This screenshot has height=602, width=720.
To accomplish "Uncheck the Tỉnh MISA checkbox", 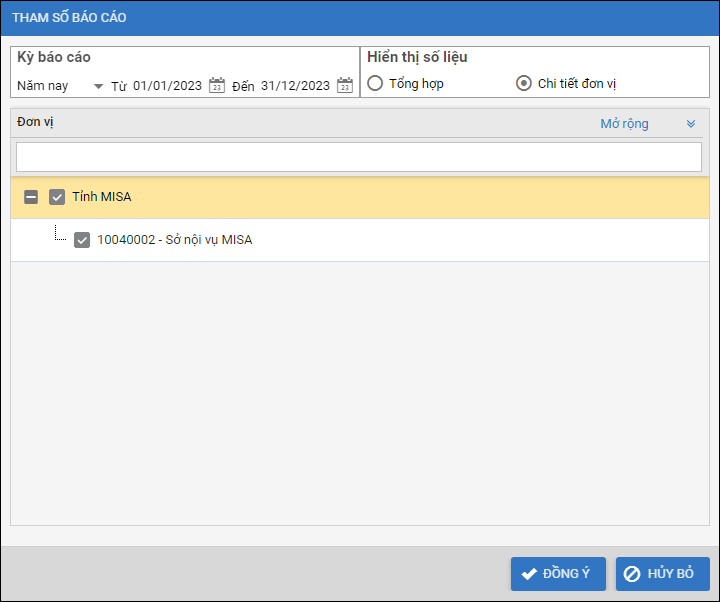I will click(57, 197).
